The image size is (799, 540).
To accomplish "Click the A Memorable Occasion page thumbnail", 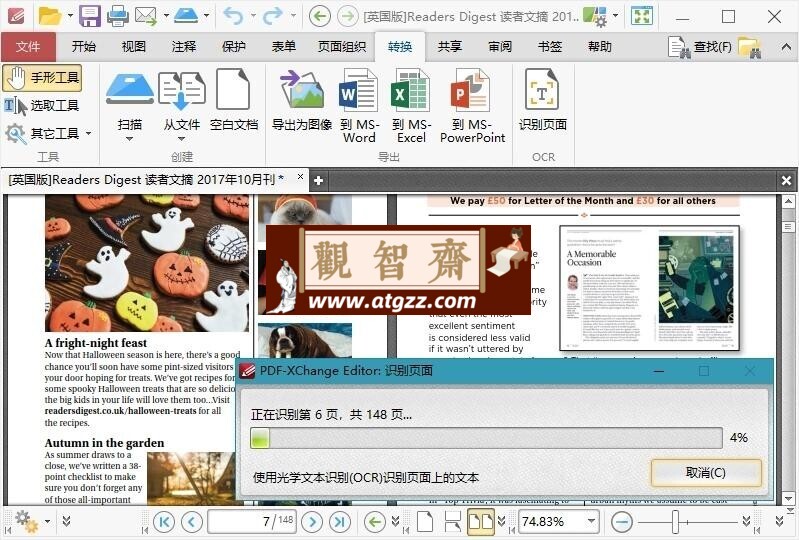I will click(x=649, y=288).
